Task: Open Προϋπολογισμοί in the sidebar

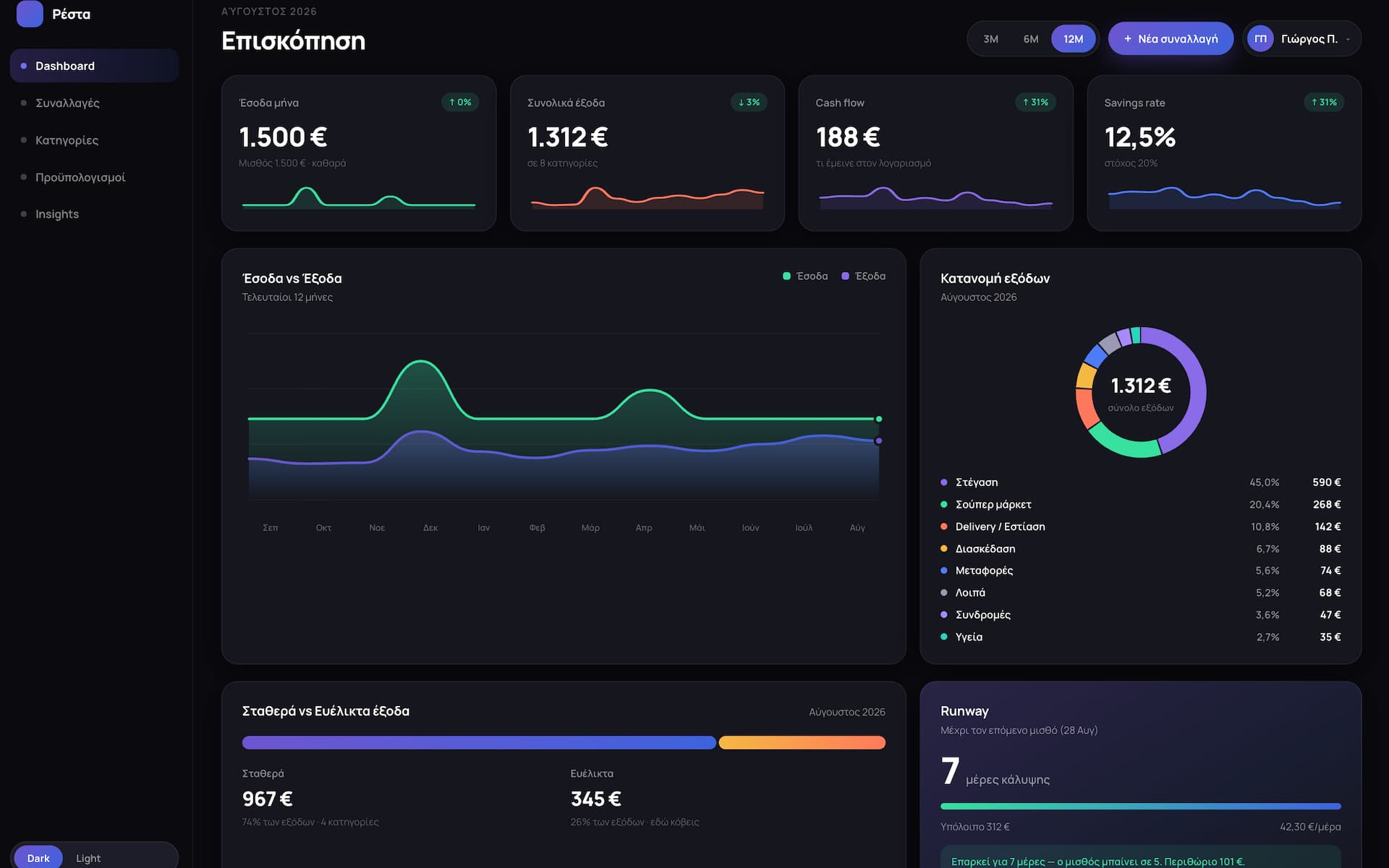Action: (94, 177)
